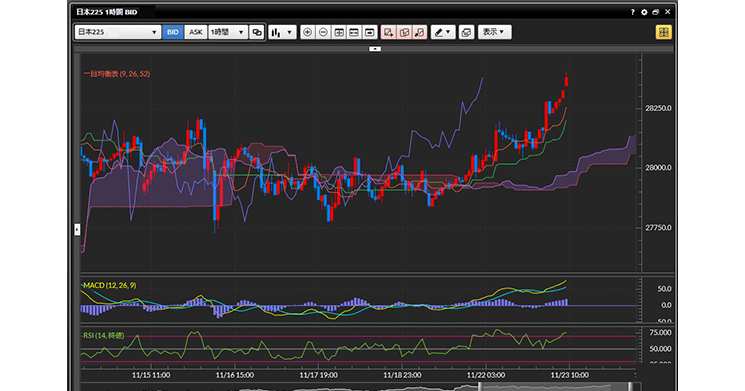Click the 11/18 23:00 time axis label
745x391 pixels.
[402, 375]
